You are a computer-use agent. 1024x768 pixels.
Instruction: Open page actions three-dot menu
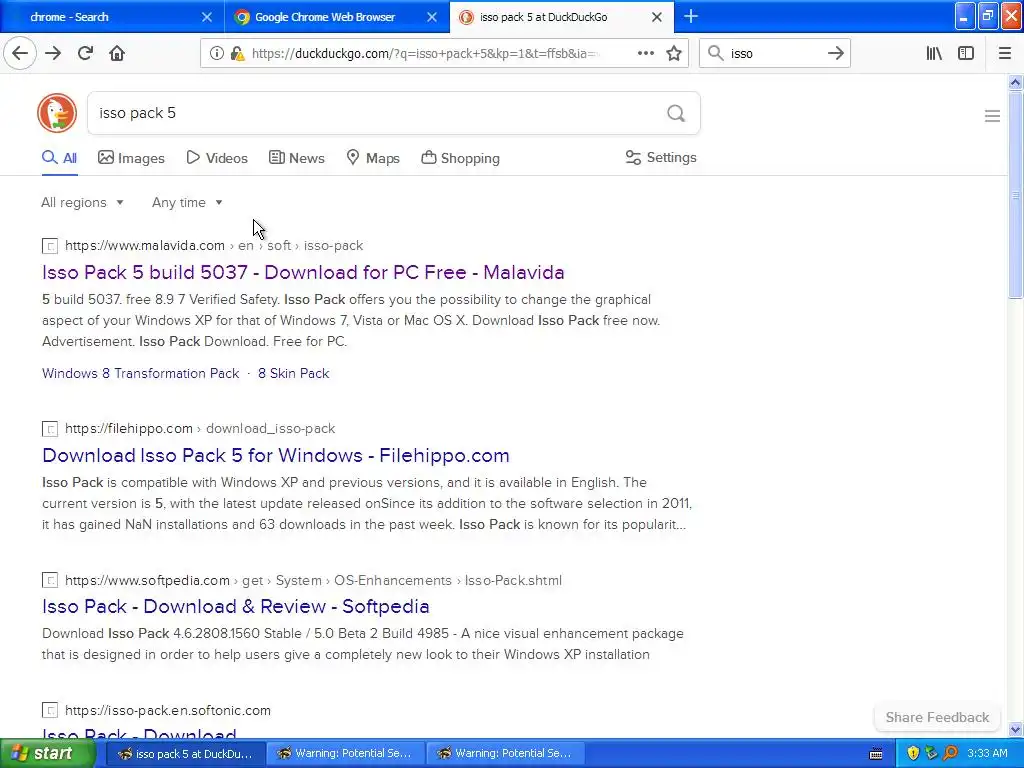coord(645,53)
